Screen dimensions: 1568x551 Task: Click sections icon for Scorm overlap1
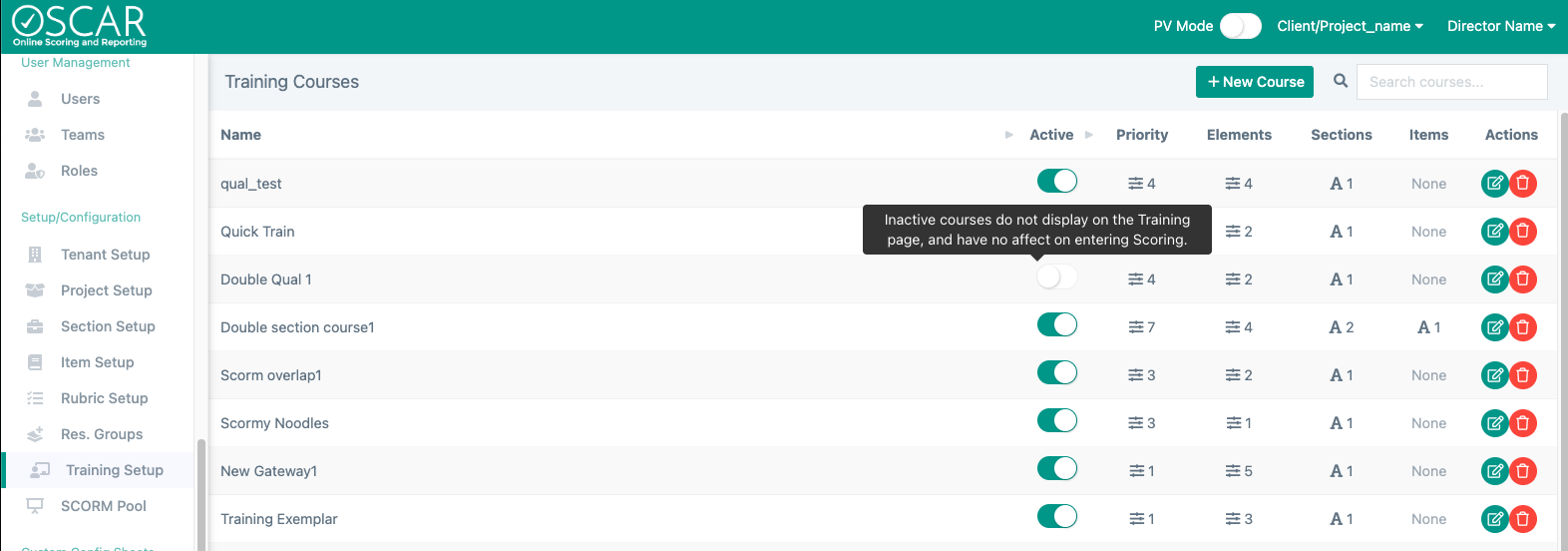[1336, 375]
